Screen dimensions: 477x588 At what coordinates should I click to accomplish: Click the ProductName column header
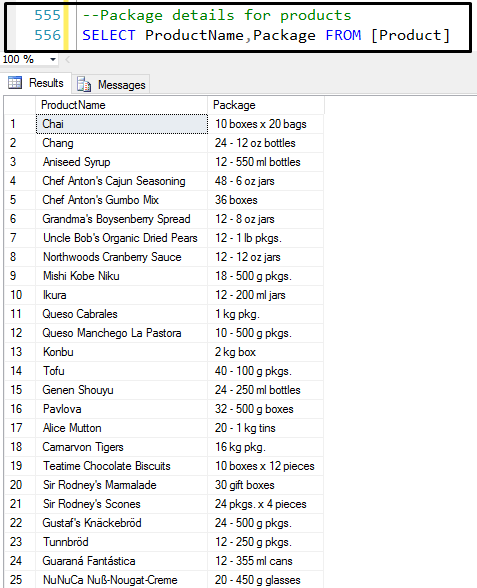click(121, 105)
